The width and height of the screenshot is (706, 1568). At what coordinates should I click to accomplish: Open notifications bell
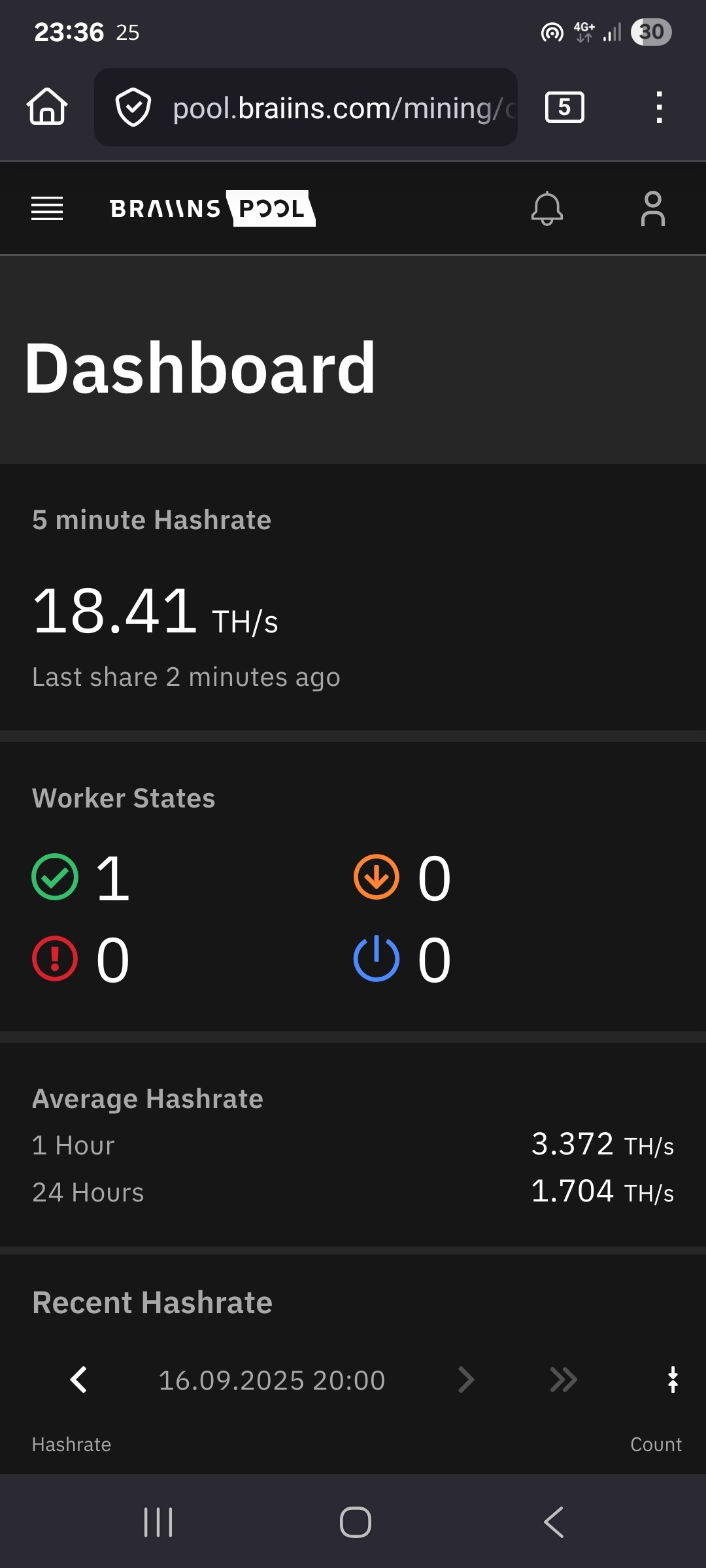point(547,208)
